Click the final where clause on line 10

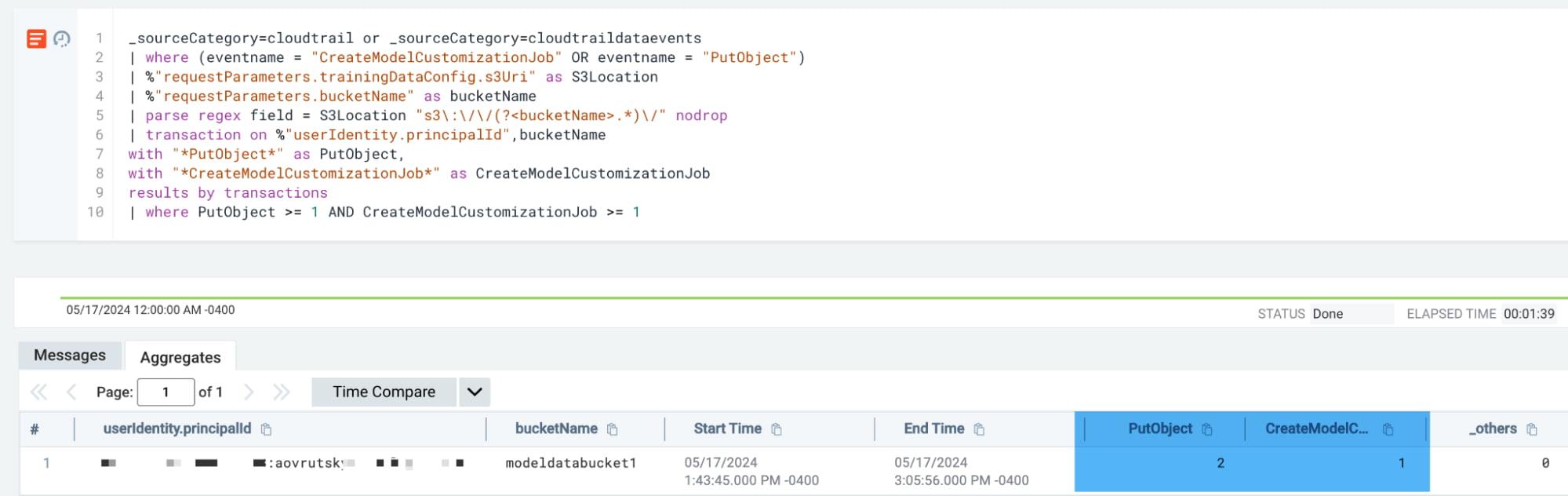coord(384,212)
